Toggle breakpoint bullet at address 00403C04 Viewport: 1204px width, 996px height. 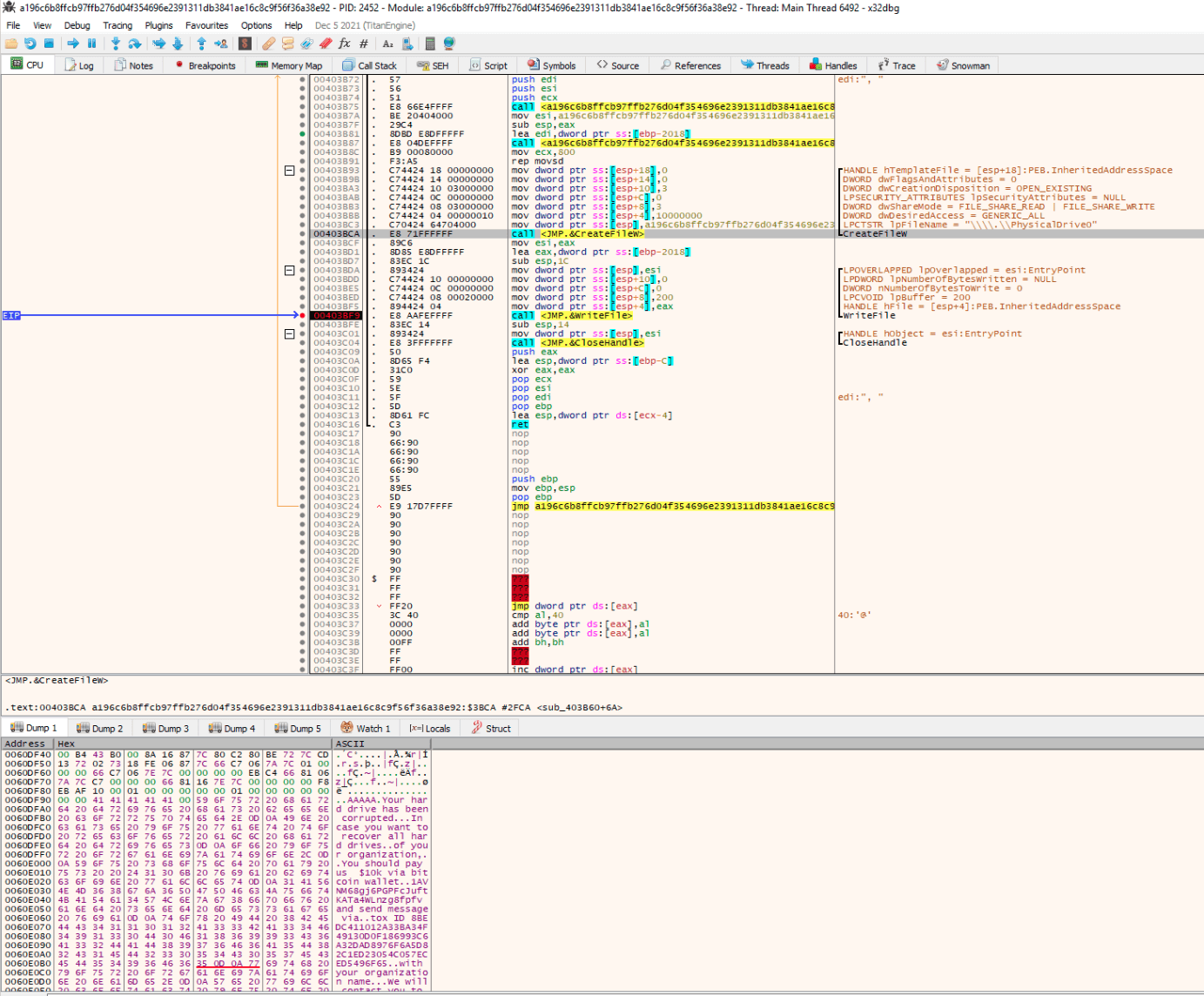[x=303, y=343]
